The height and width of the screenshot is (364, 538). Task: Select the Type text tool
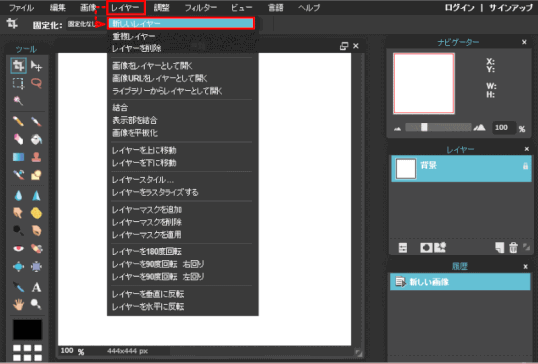pyautogui.click(x=36, y=287)
